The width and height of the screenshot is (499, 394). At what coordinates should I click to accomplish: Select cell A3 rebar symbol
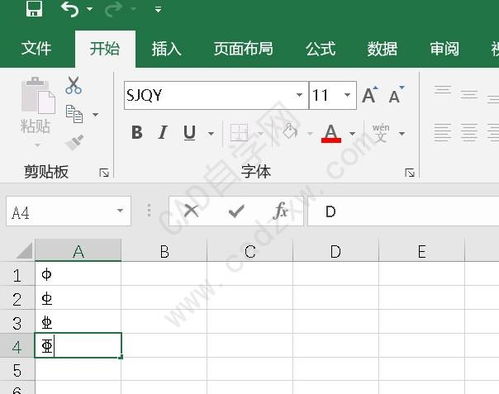point(78,321)
